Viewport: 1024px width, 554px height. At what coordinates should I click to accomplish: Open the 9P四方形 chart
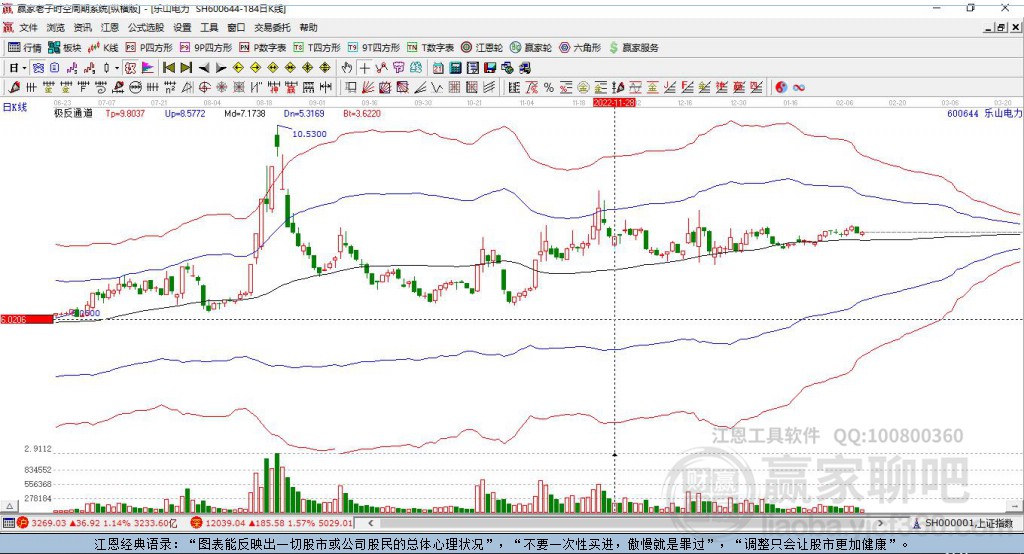(x=207, y=47)
